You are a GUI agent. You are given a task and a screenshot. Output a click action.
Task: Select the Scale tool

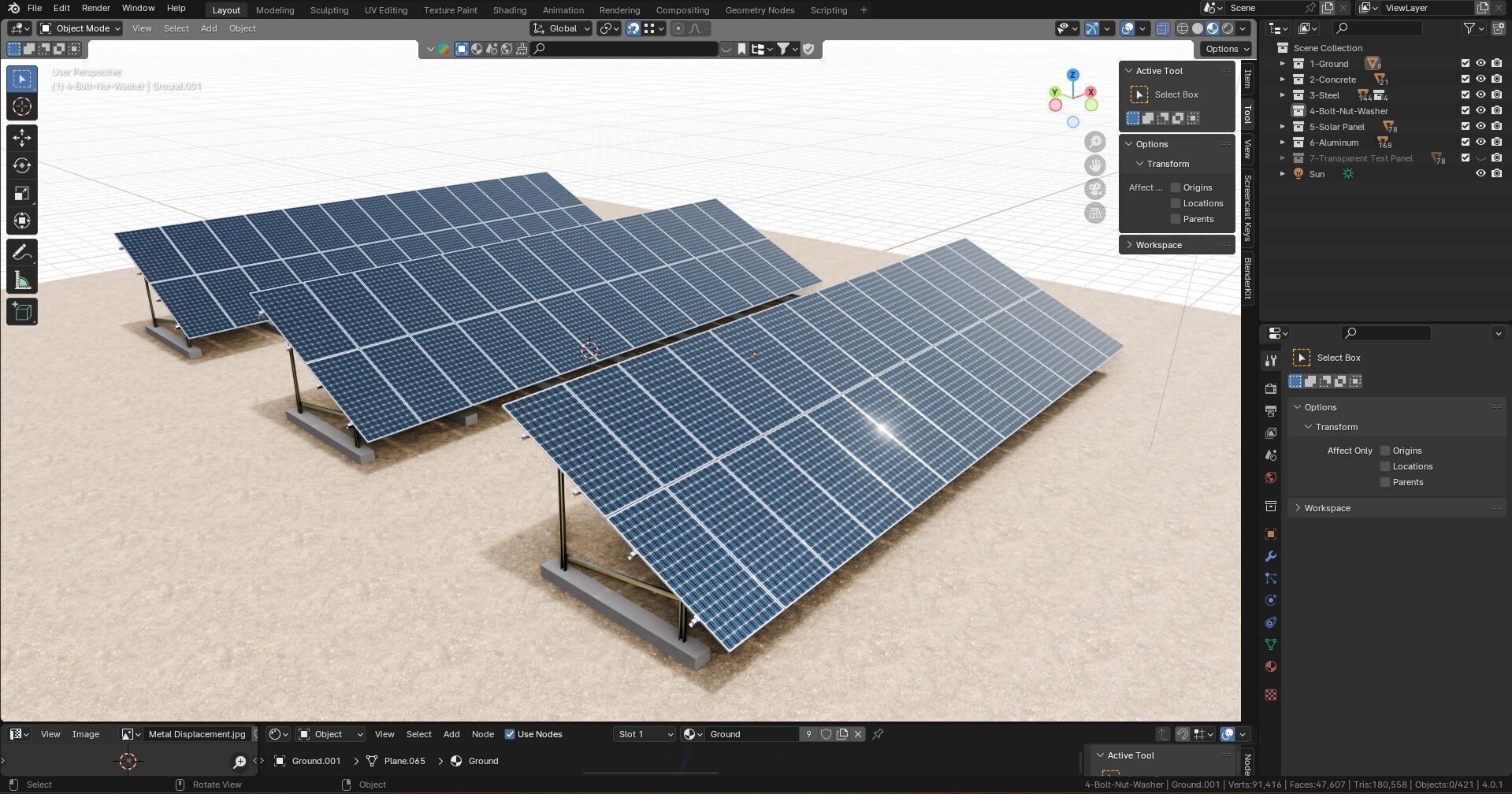click(22, 193)
